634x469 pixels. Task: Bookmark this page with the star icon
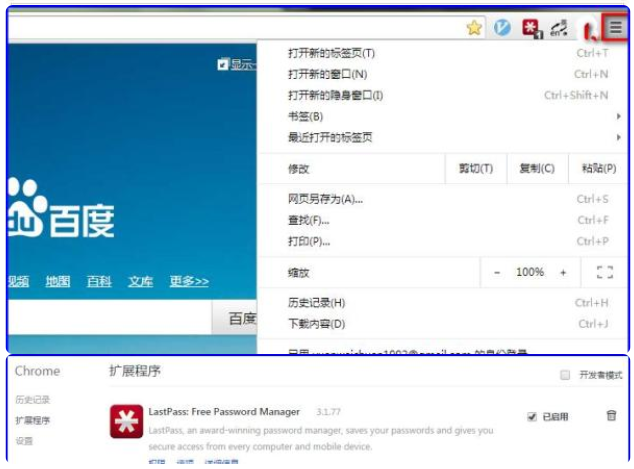[x=474, y=27]
